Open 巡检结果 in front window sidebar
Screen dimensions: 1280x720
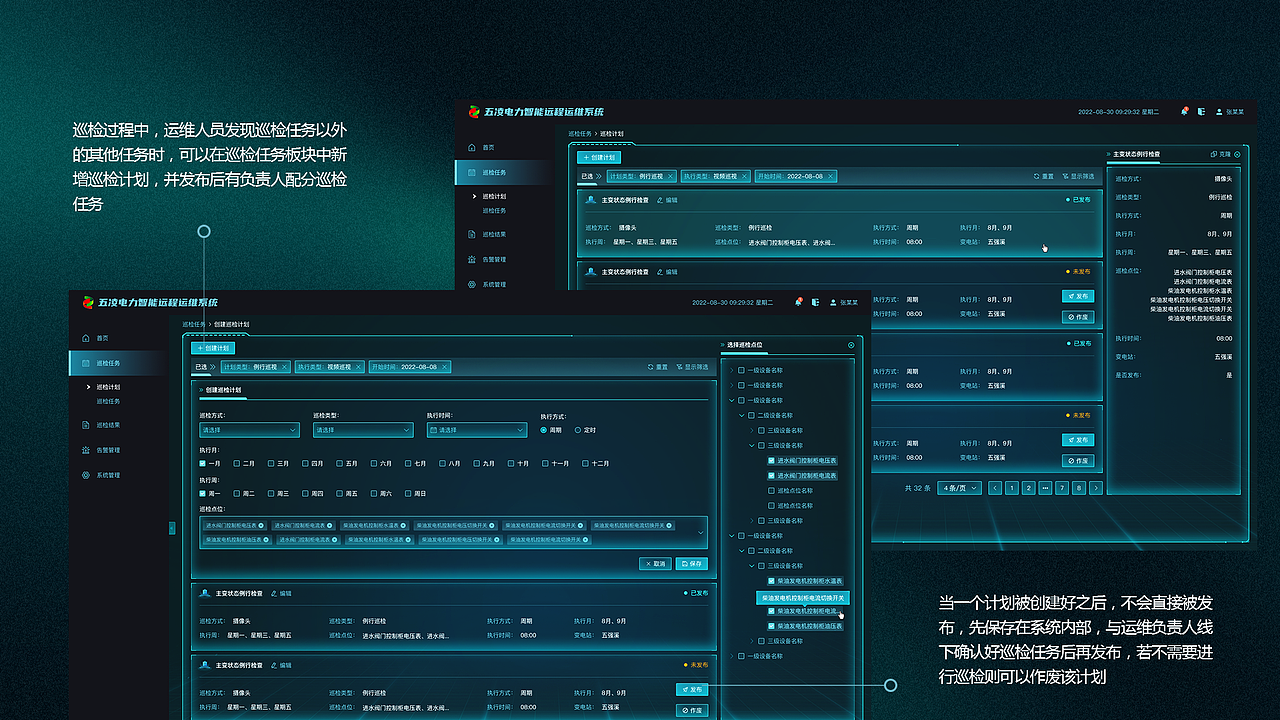tap(107, 425)
